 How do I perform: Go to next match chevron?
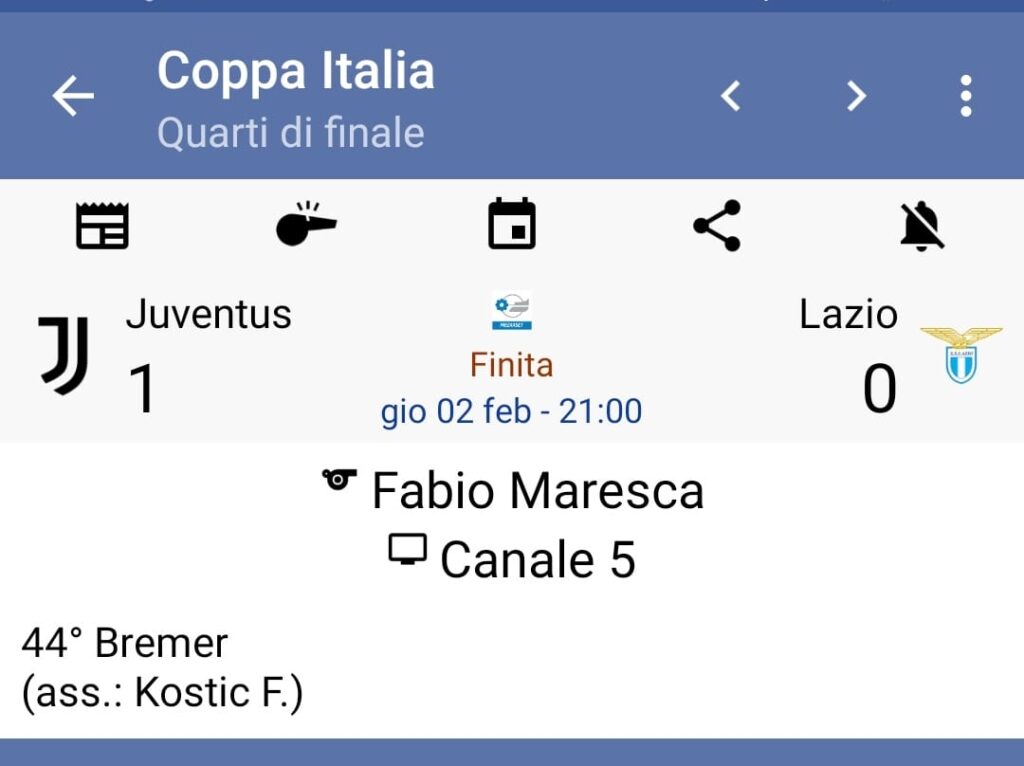[x=856, y=97]
